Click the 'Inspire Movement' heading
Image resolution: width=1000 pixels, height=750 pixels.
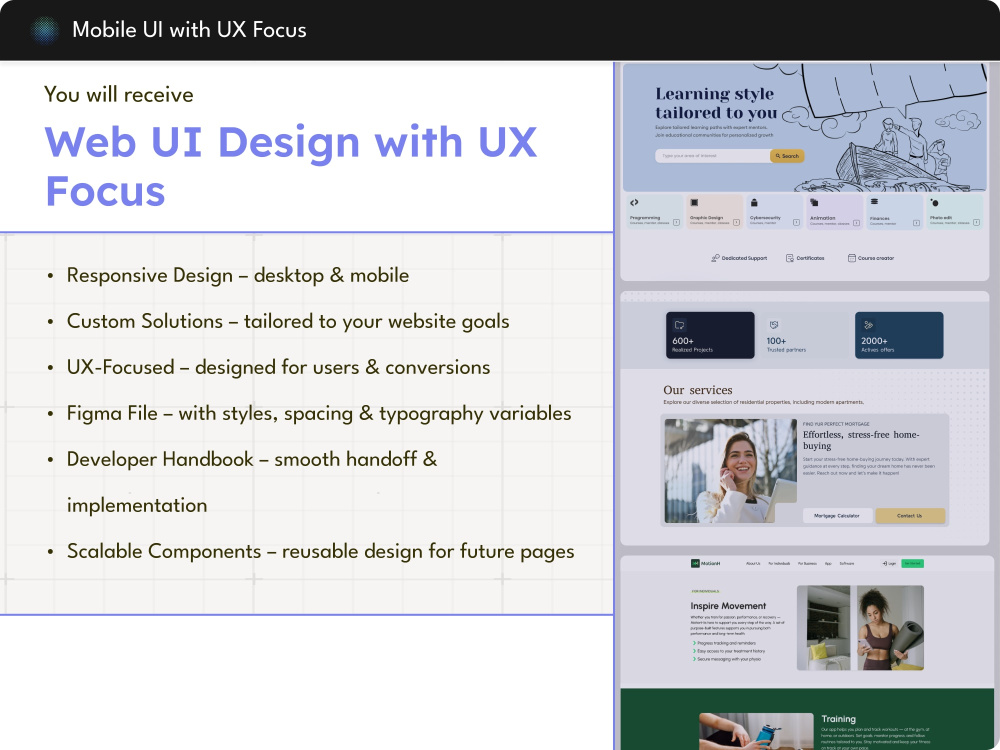tap(728, 606)
